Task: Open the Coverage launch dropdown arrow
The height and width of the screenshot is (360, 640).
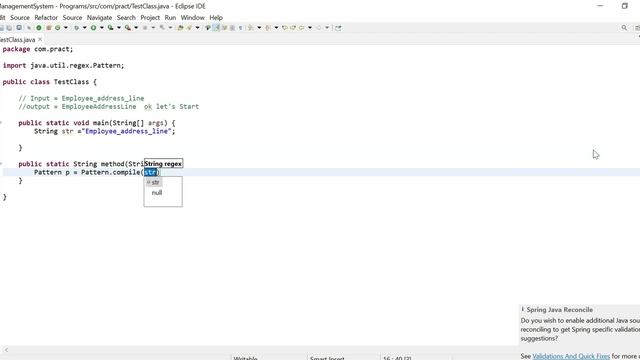Action: point(119,28)
